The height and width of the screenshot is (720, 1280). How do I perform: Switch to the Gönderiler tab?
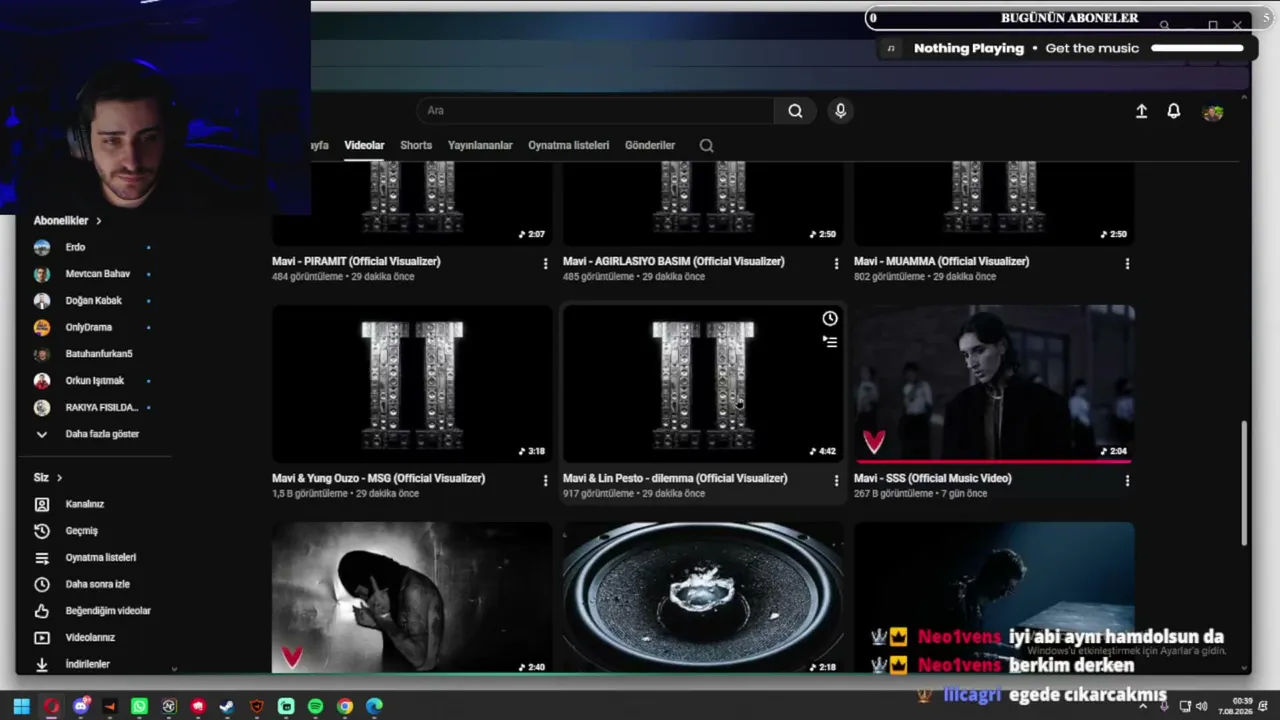(650, 146)
